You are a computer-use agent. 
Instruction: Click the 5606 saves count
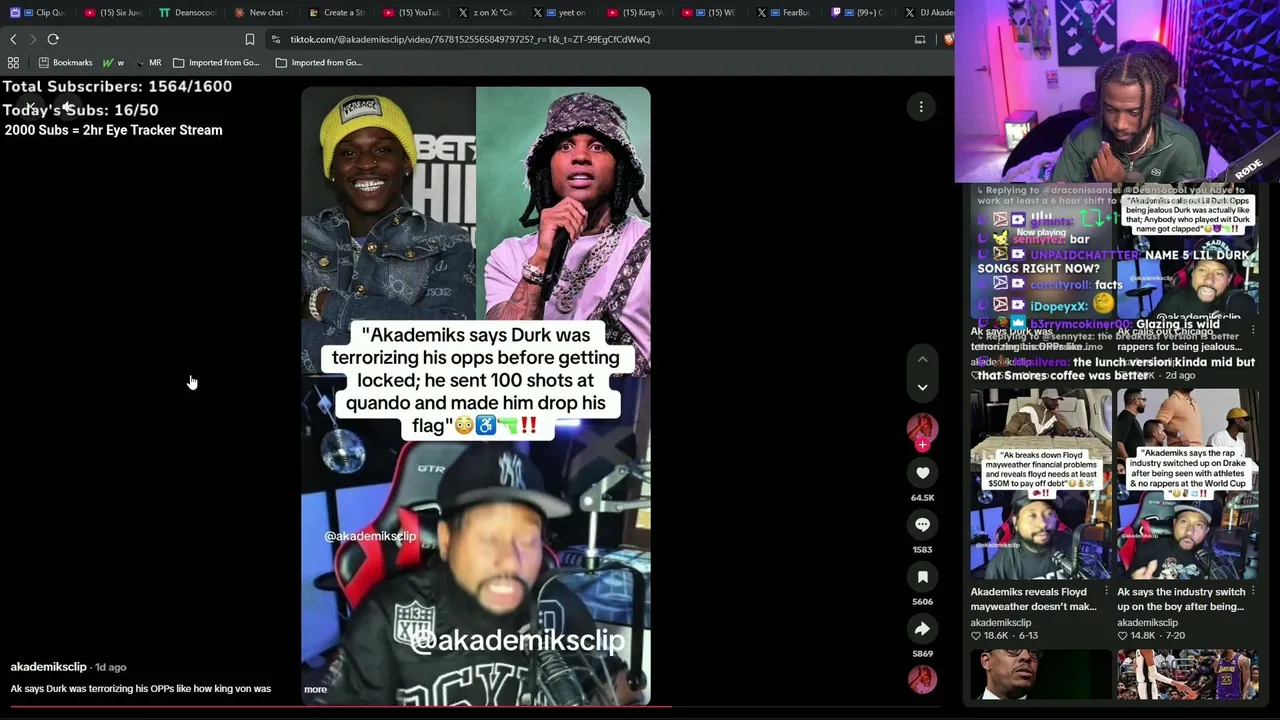pos(922,602)
